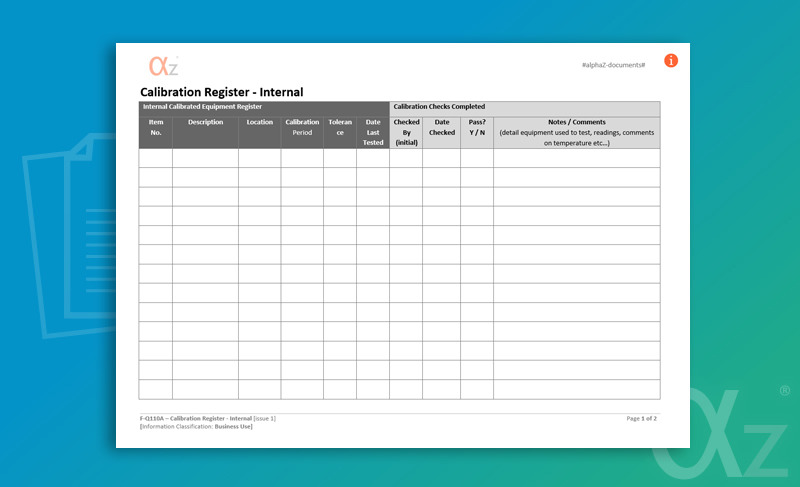Click the F-Q110A footer document reference

coord(207,418)
